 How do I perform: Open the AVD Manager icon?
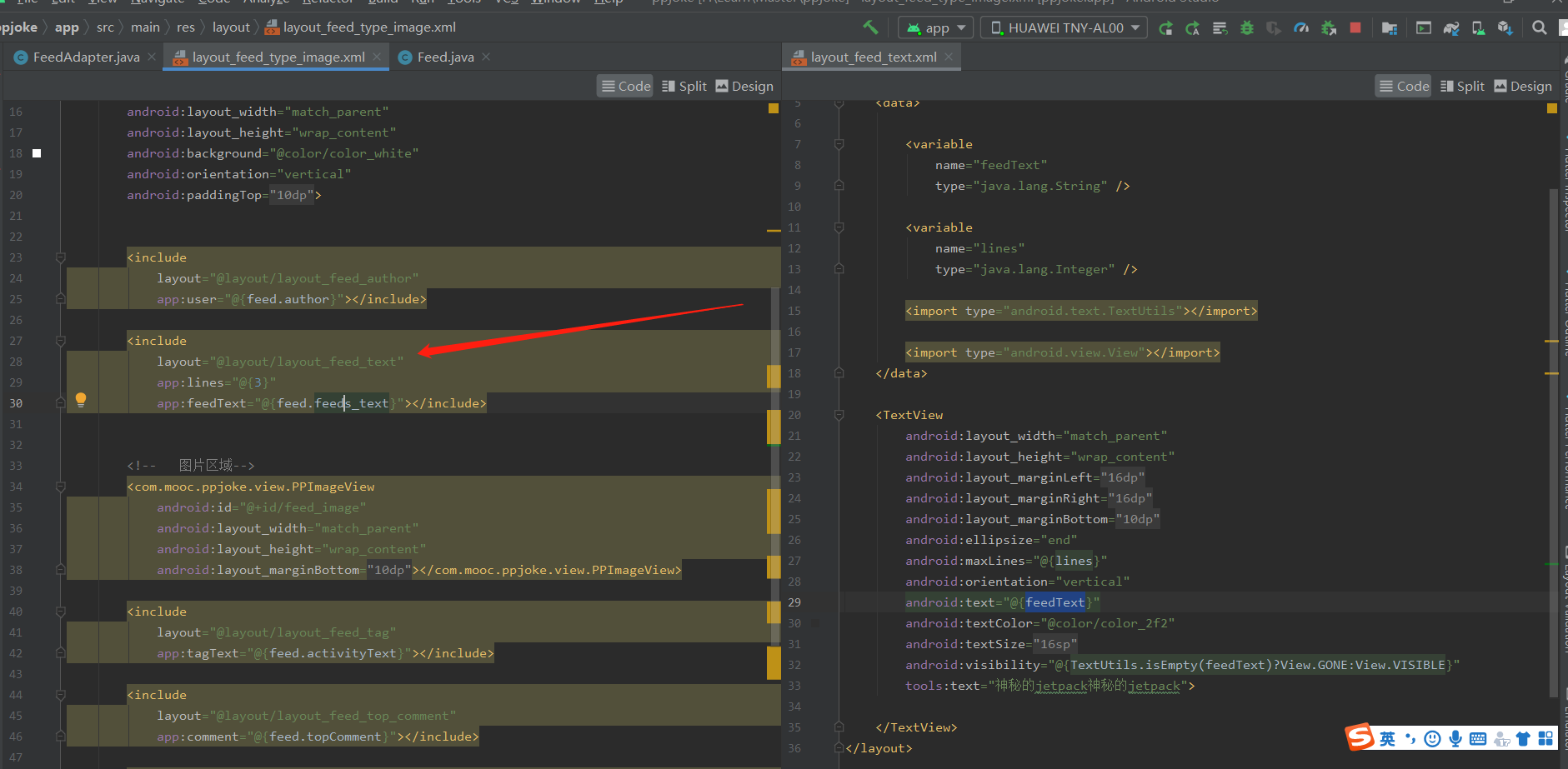point(1478,28)
